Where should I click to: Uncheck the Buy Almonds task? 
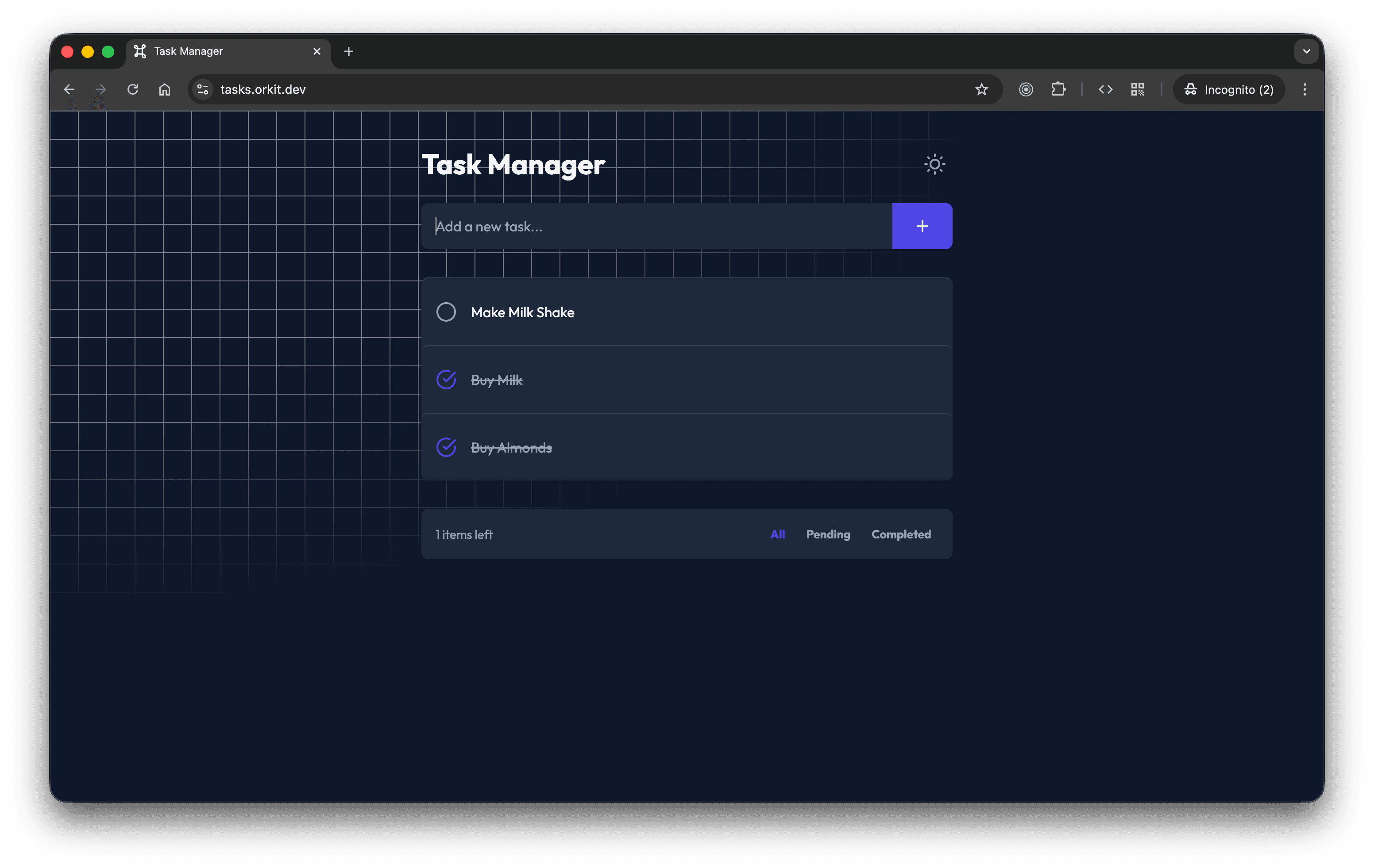coord(446,447)
